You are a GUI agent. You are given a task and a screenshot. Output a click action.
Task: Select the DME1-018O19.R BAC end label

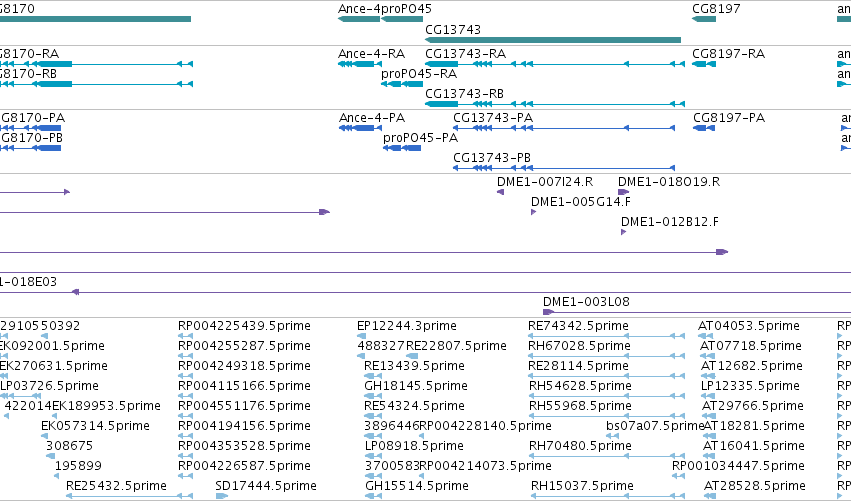tap(669, 182)
